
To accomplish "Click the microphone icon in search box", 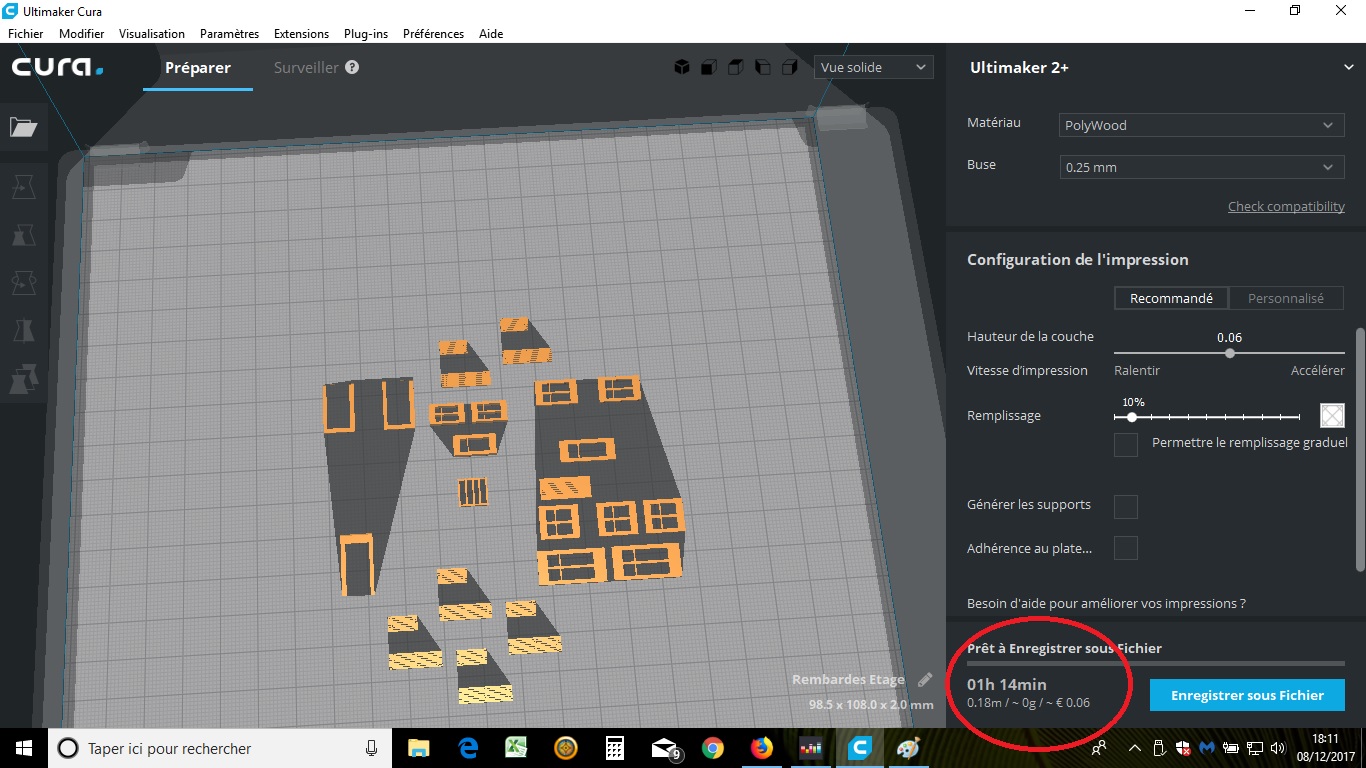I will pyautogui.click(x=372, y=748).
